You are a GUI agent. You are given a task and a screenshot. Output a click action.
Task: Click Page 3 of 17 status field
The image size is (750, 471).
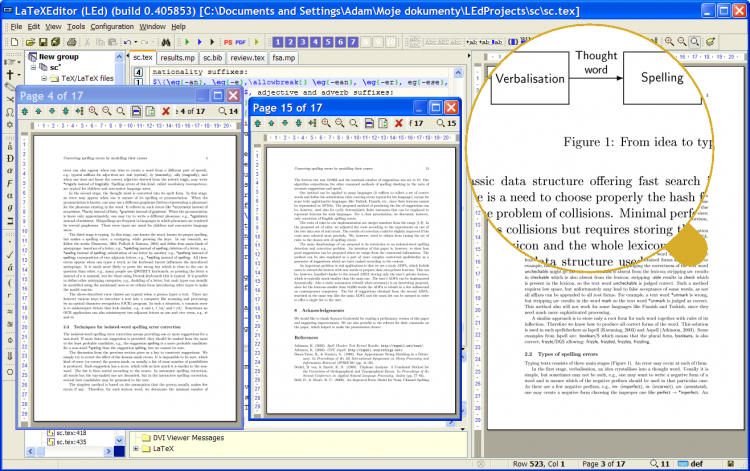604,464
